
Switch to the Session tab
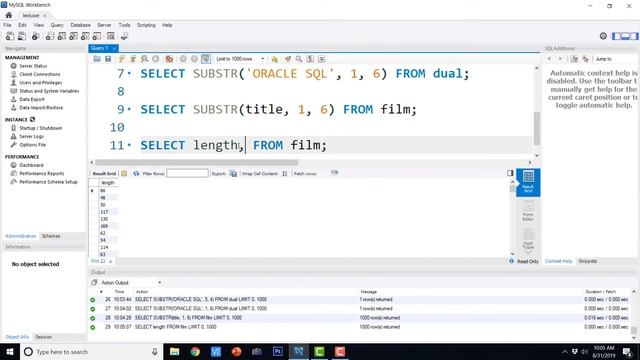tap(43, 337)
